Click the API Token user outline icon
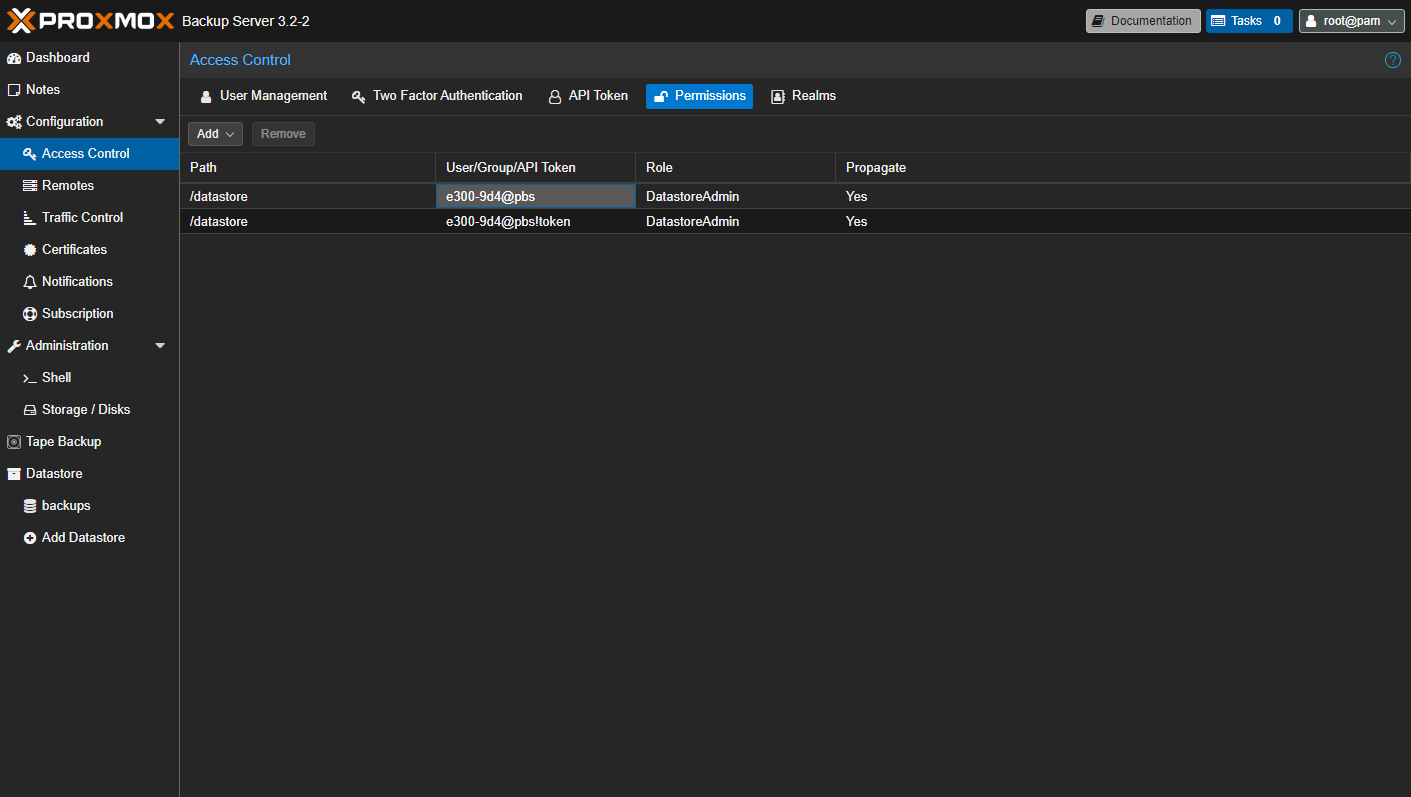The image size is (1411, 797). [x=555, y=97]
